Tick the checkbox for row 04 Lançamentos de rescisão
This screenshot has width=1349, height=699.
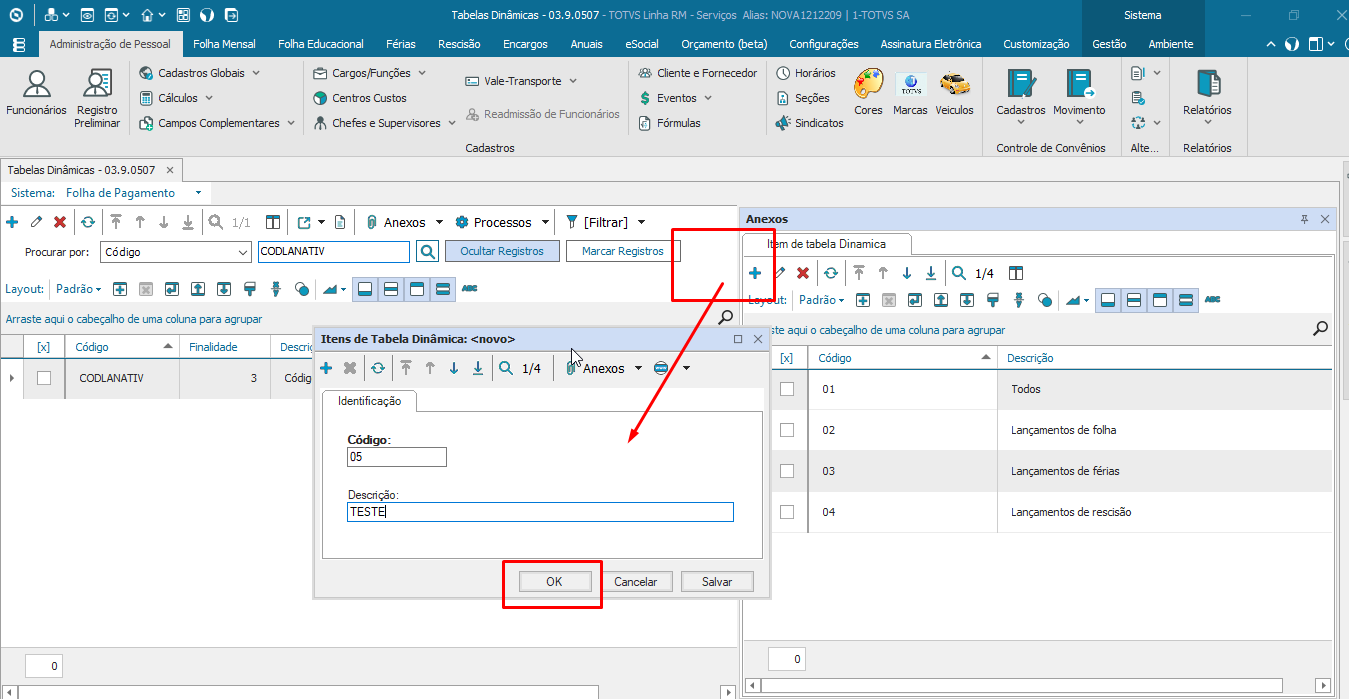tap(787, 512)
